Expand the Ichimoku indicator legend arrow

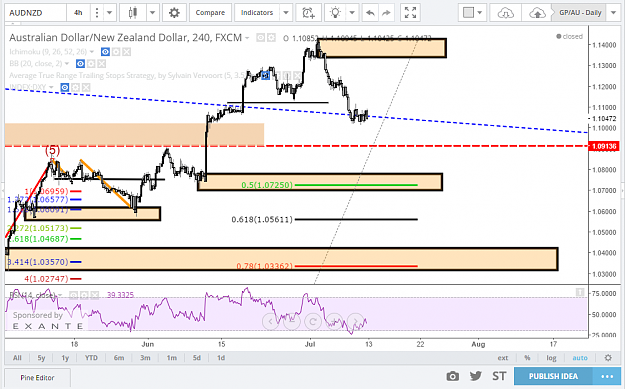[x=92, y=52]
